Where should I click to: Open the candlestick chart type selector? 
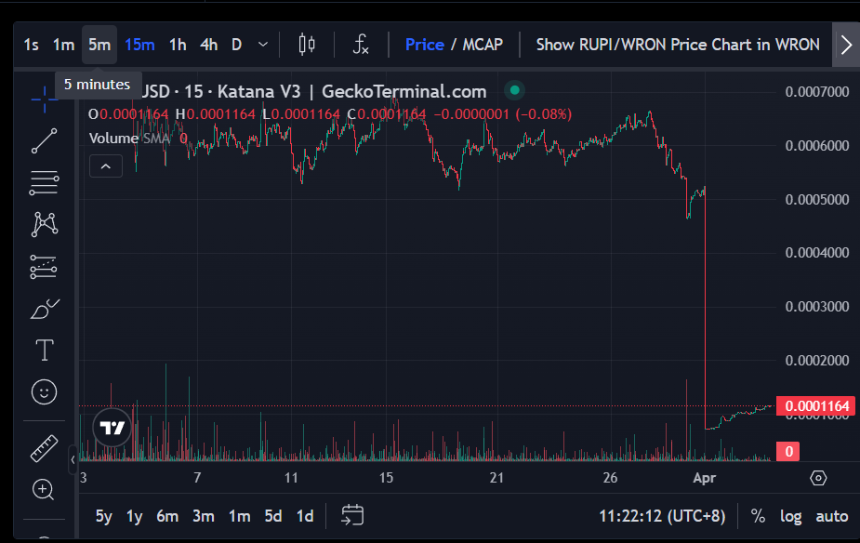pyautogui.click(x=307, y=44)
